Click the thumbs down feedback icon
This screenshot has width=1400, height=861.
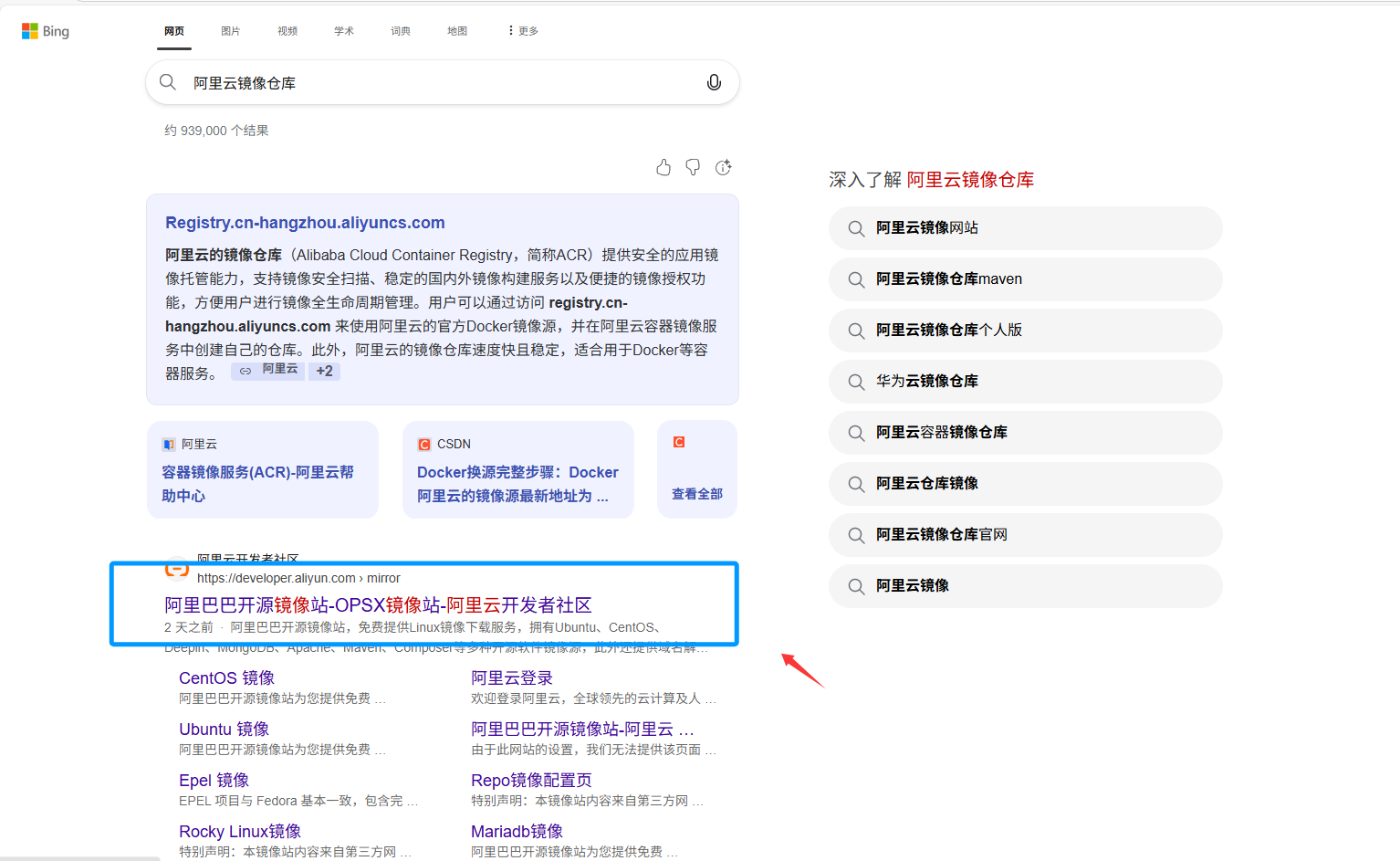point(694,167)
